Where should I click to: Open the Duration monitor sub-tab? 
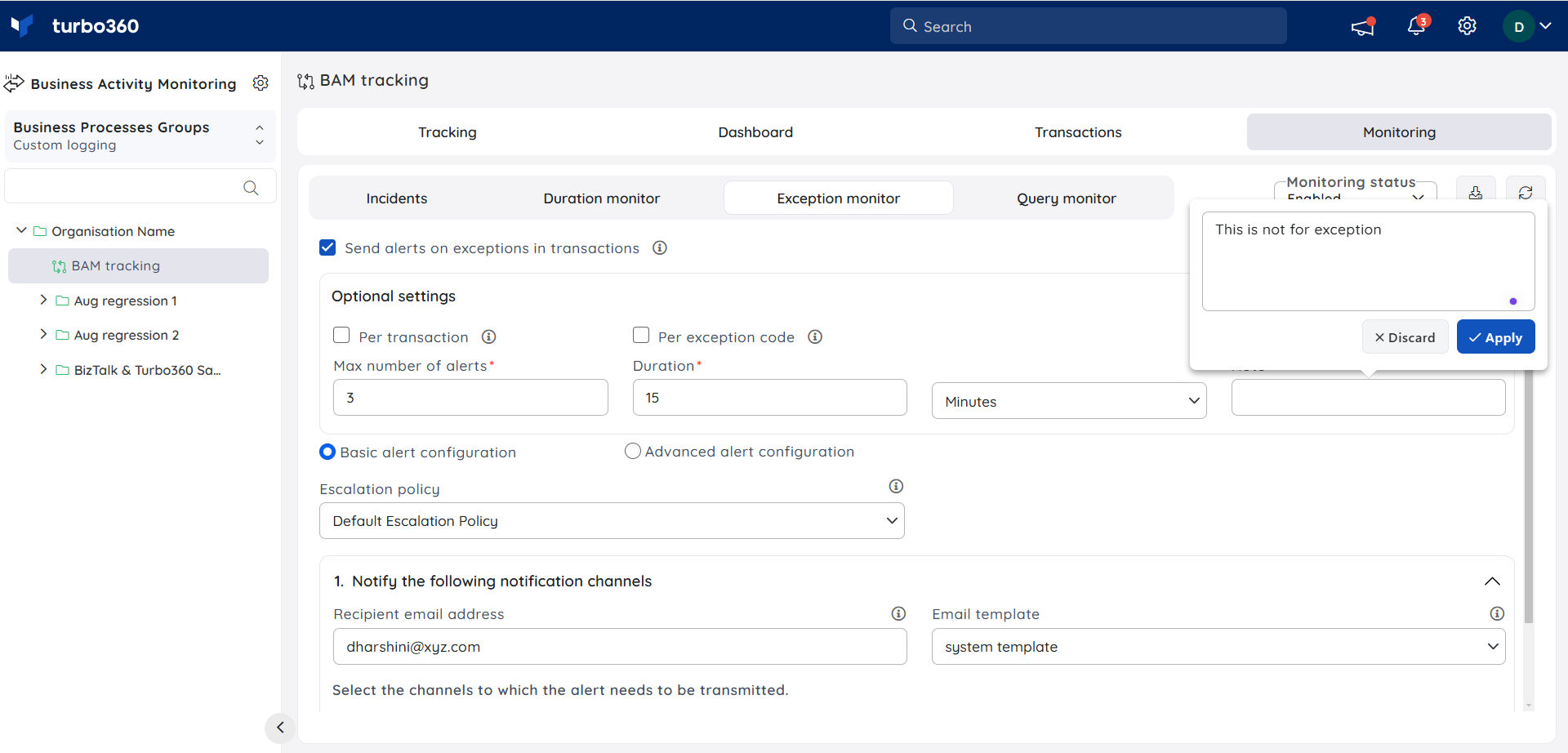(602, 198)
